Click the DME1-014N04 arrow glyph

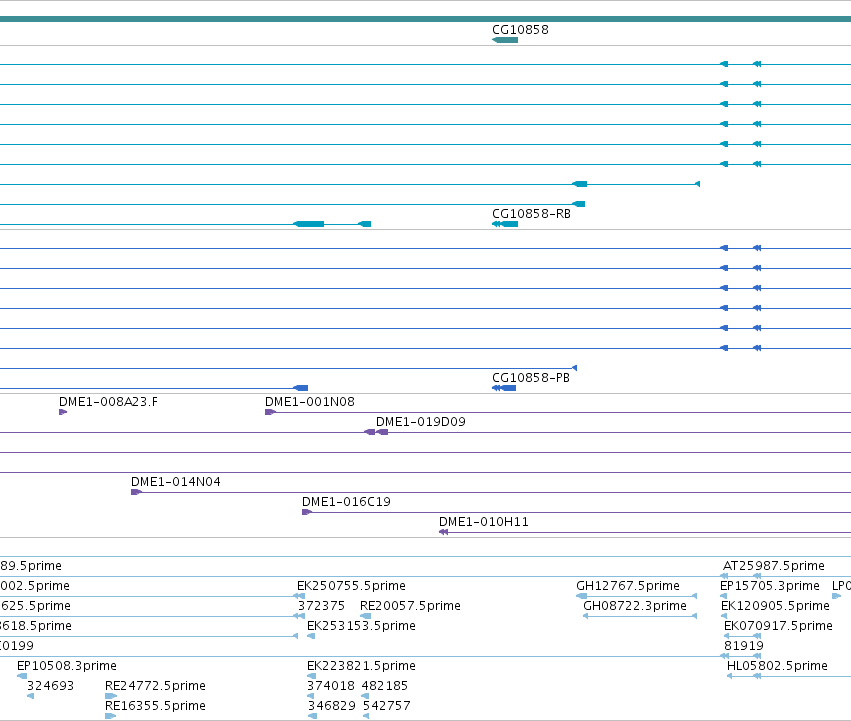(136, 492)
